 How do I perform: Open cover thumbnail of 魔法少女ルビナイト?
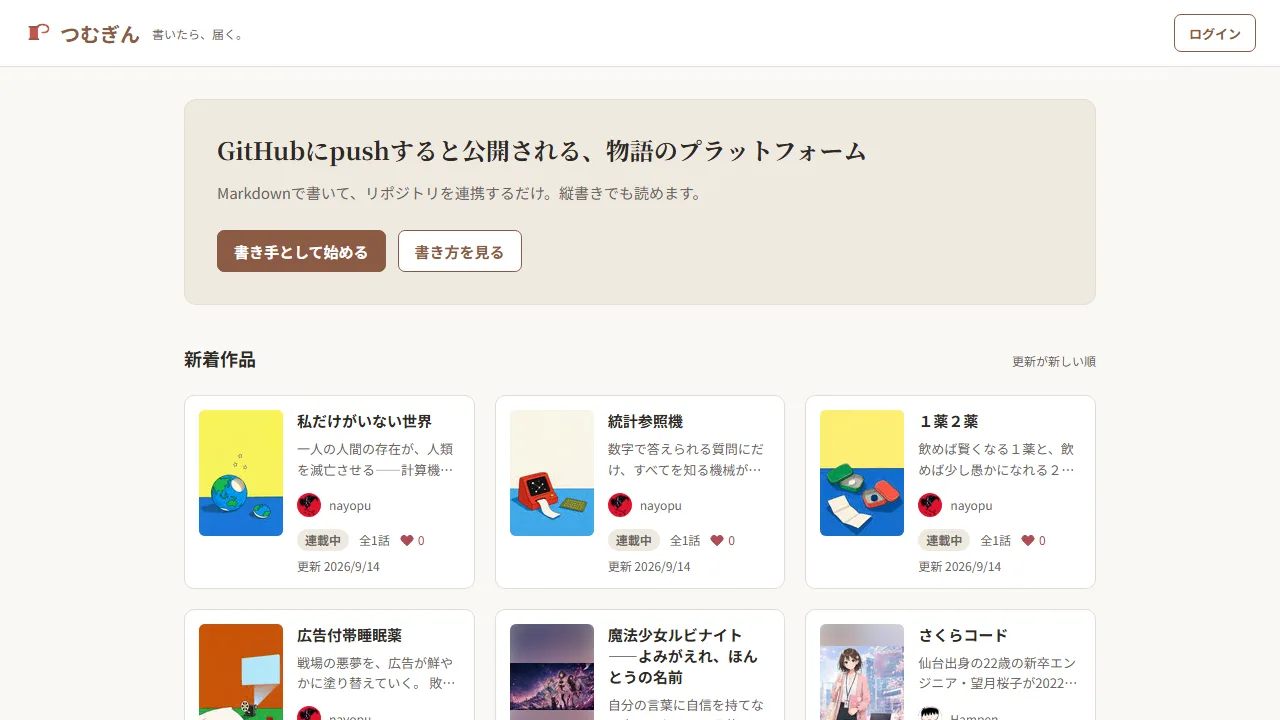[552, 672]
